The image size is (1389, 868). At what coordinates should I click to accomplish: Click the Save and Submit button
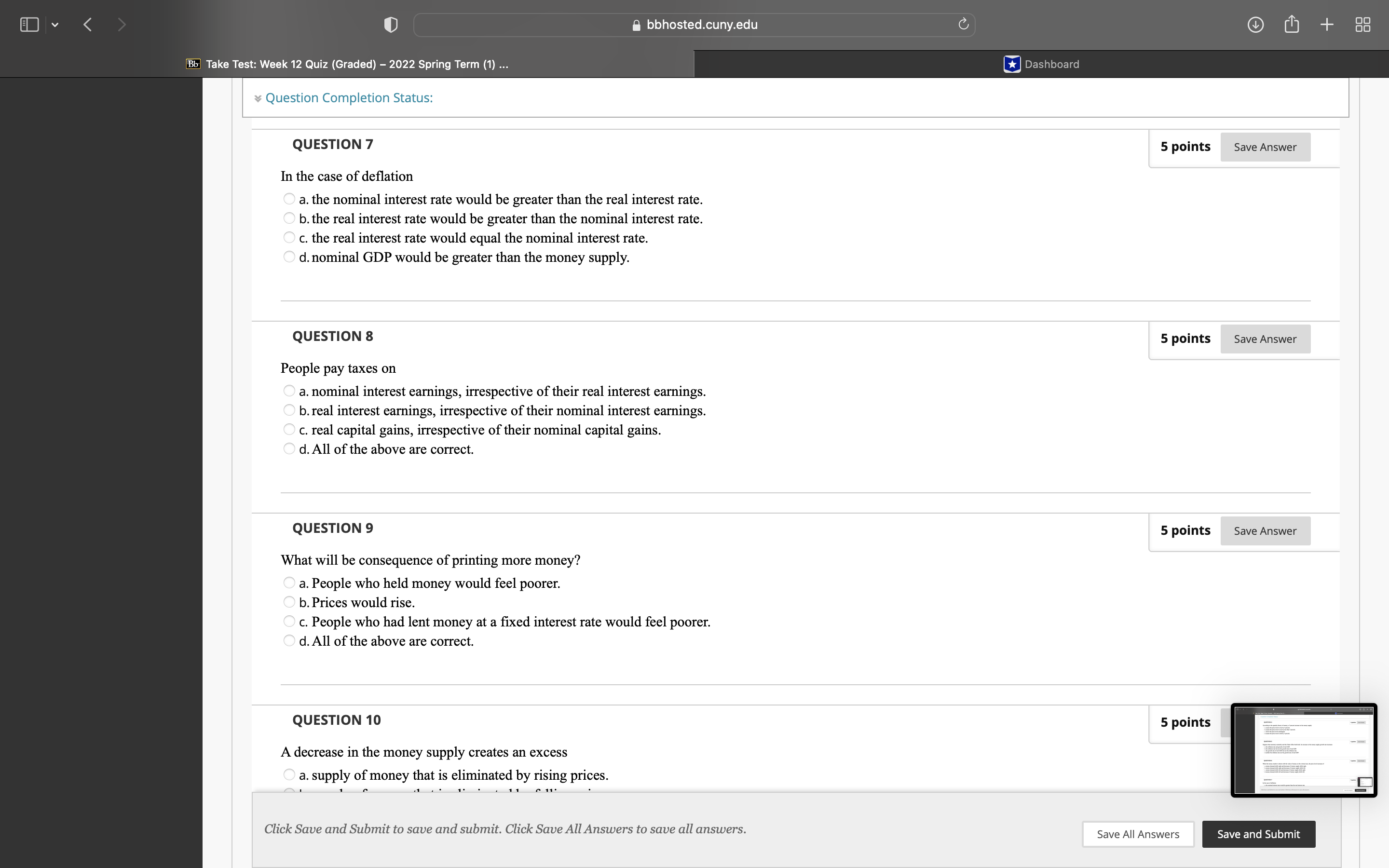click(1258, 834)
